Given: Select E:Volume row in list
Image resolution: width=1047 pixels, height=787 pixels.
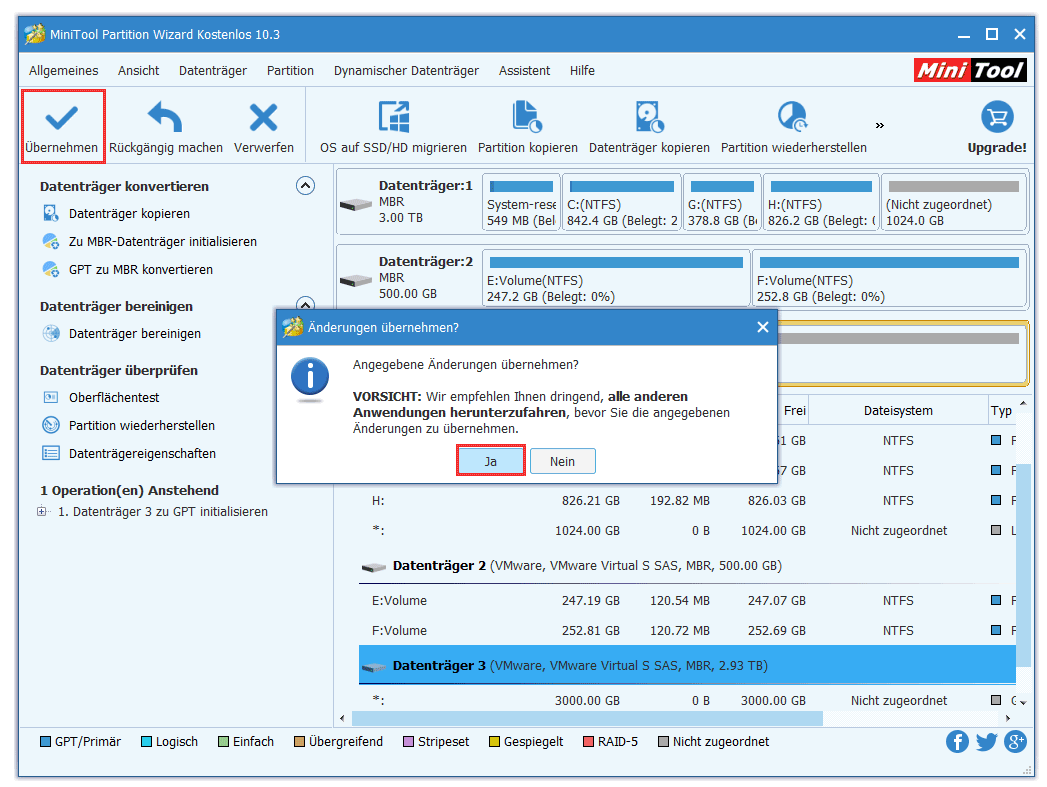Looking at the screenshot, I should (687, 601).
